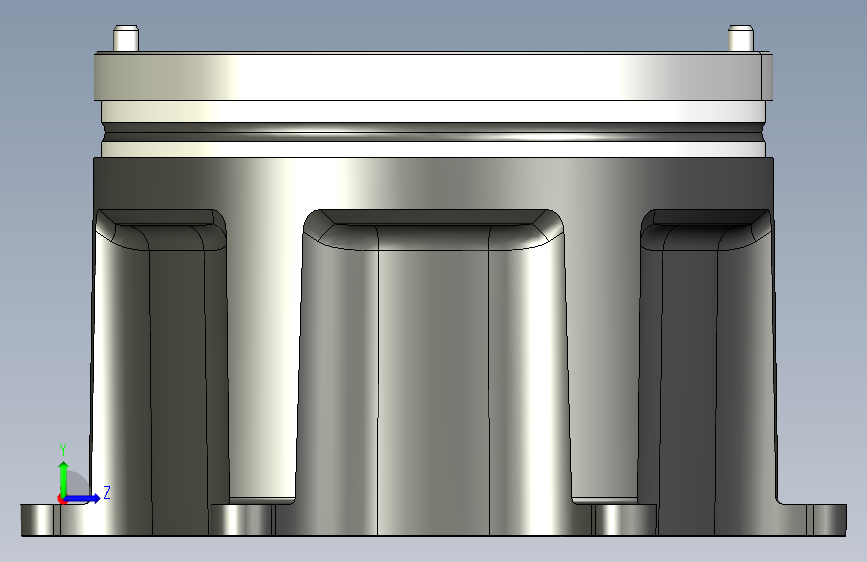This screenshot has height=562, width=867.
Task: Select the left dowel pin on top of the model
Action: [x=126, y=38]
